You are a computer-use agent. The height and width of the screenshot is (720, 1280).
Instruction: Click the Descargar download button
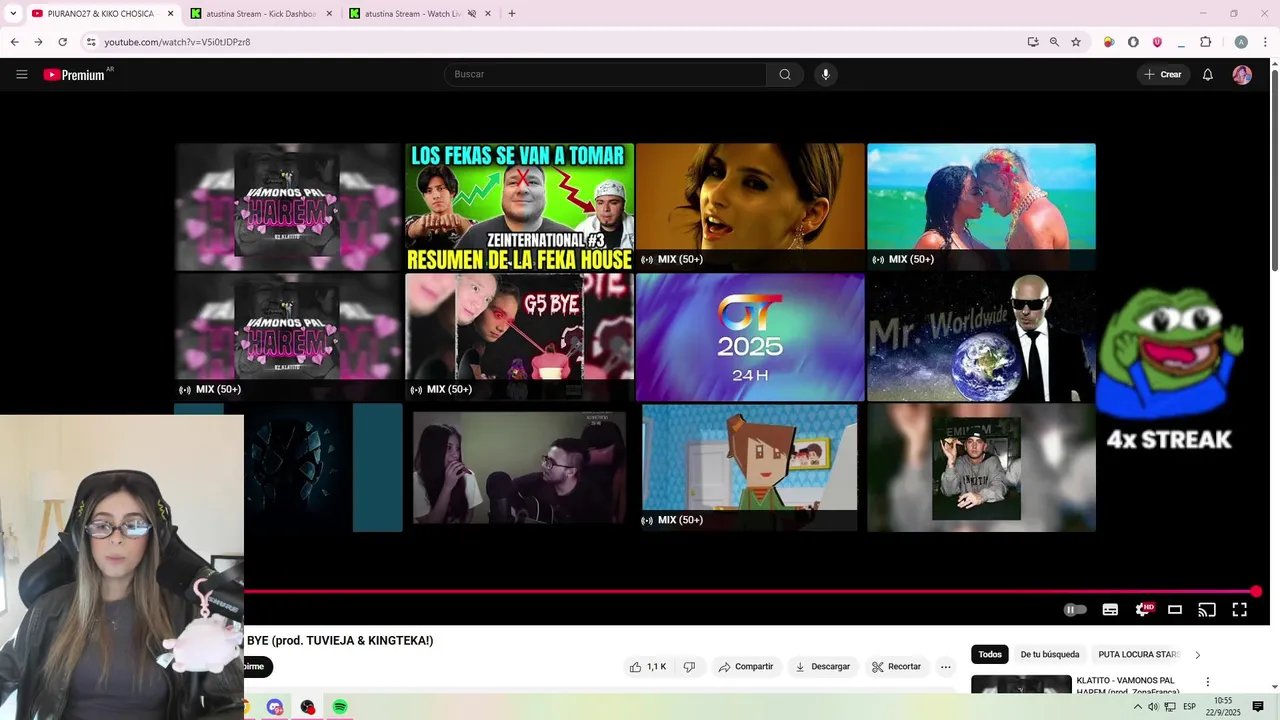pyautogui.click(x=822, y=666)
